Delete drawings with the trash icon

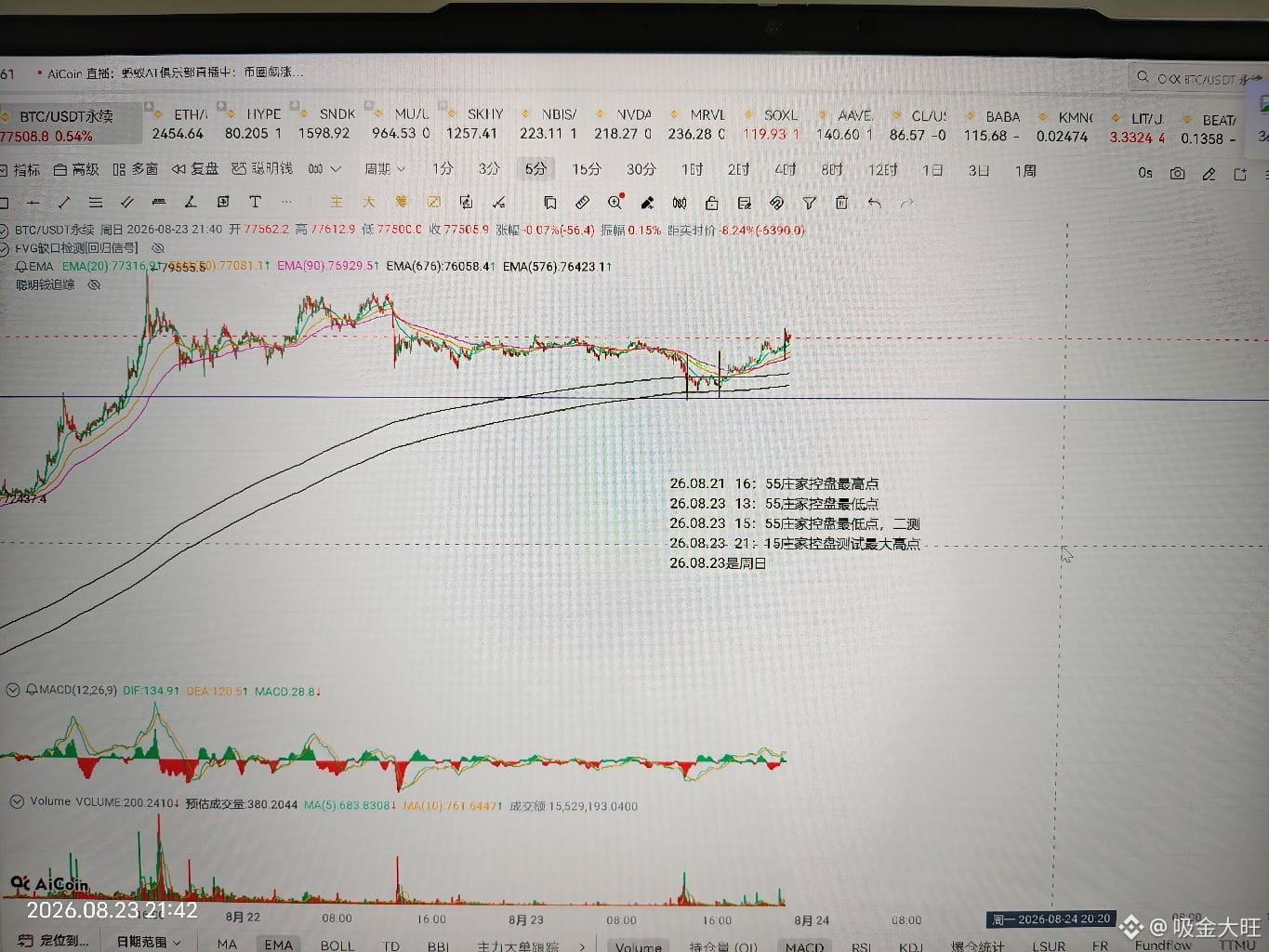pyautogui.click(x=841, y=203)
